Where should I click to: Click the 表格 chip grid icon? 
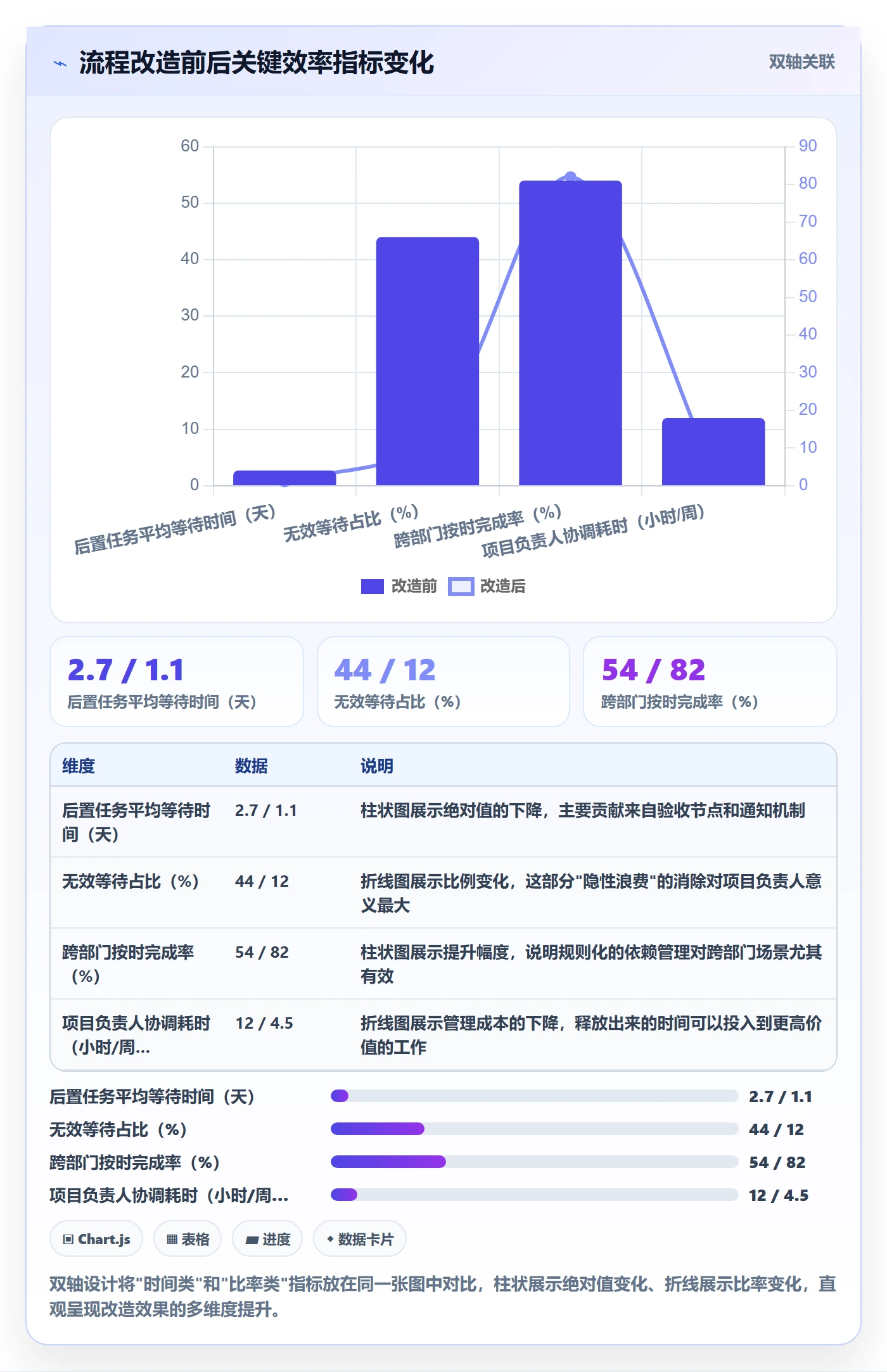(x=172, y=1240)
